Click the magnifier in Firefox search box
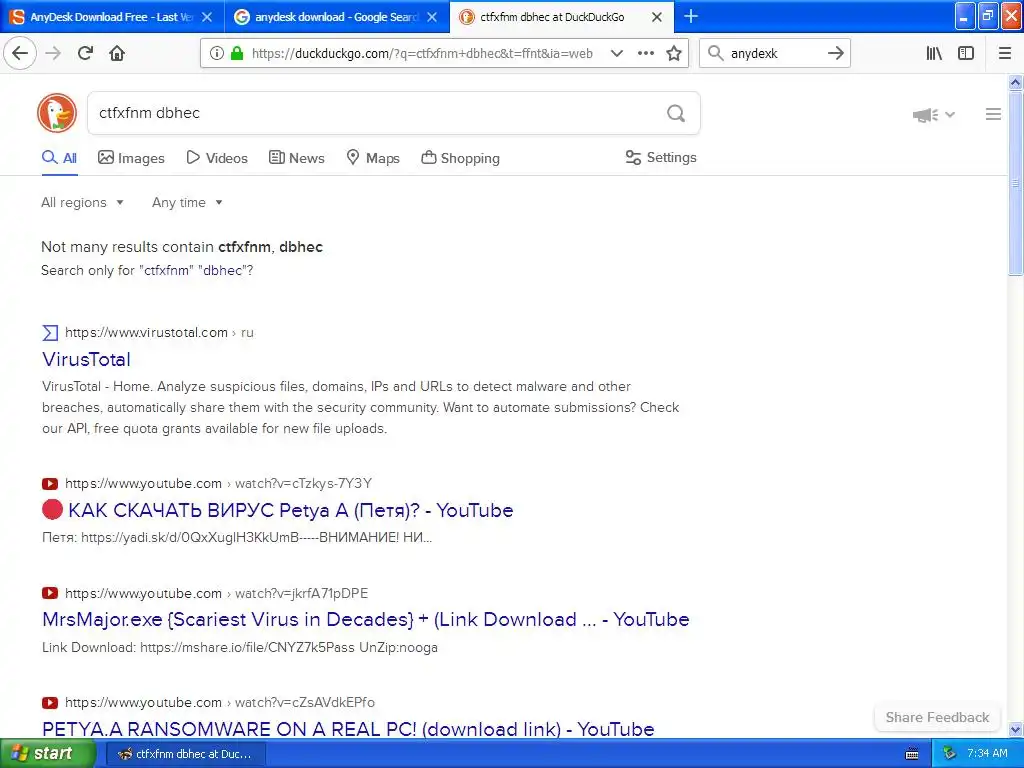 (x=716, y=54)
